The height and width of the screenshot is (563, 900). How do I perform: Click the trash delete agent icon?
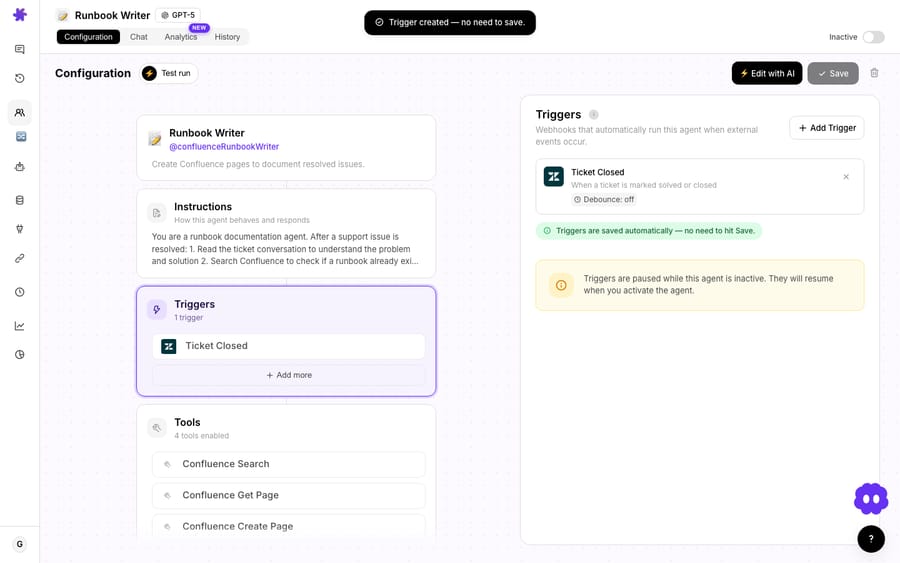click(x=874, y=73)
